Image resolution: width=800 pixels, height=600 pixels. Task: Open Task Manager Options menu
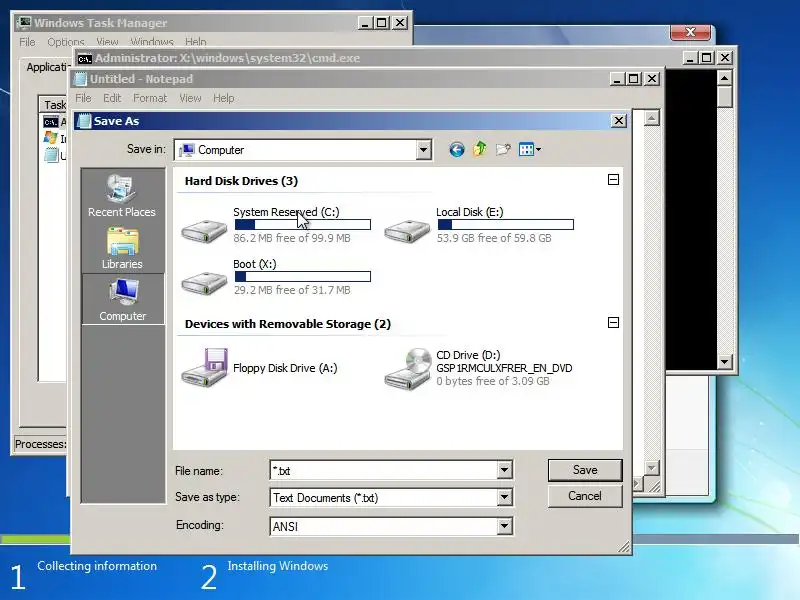pos(66,42)
